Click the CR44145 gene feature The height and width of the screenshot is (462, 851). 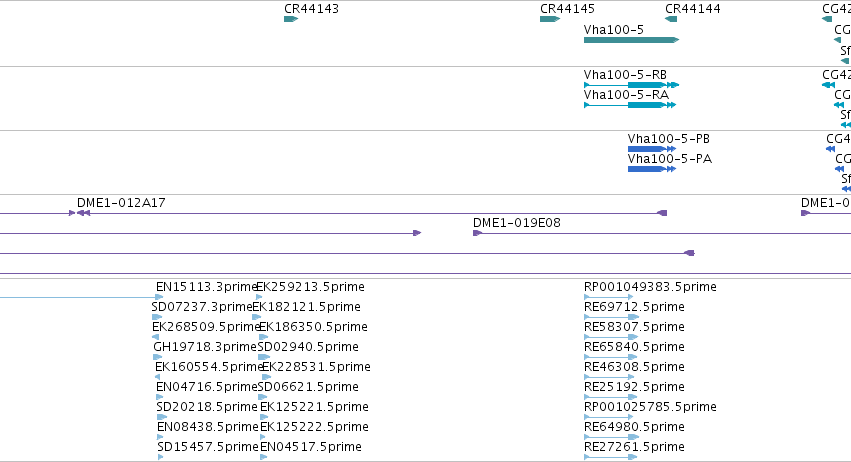[550, 19]
